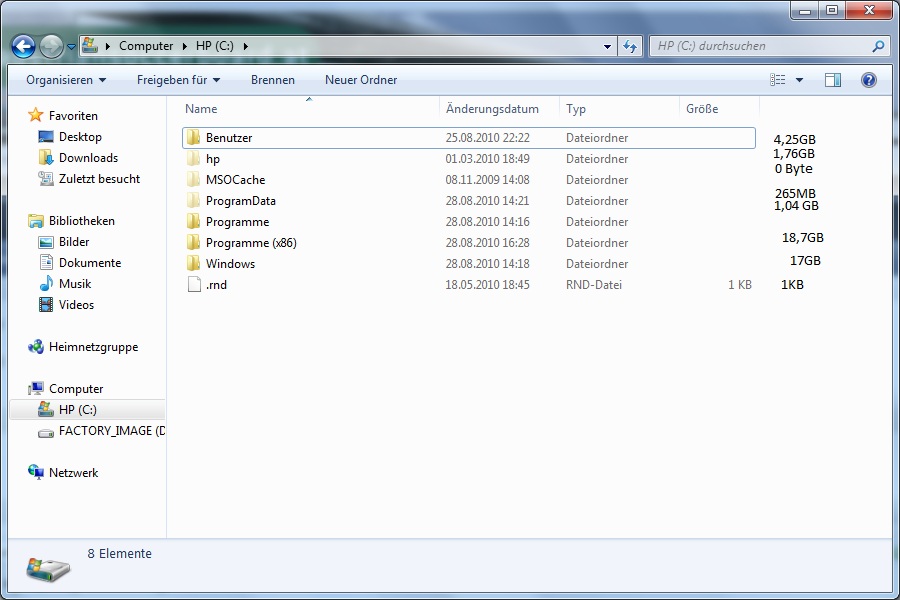
Task: Open the view options dropdown arrow
Action: [800, 80]
